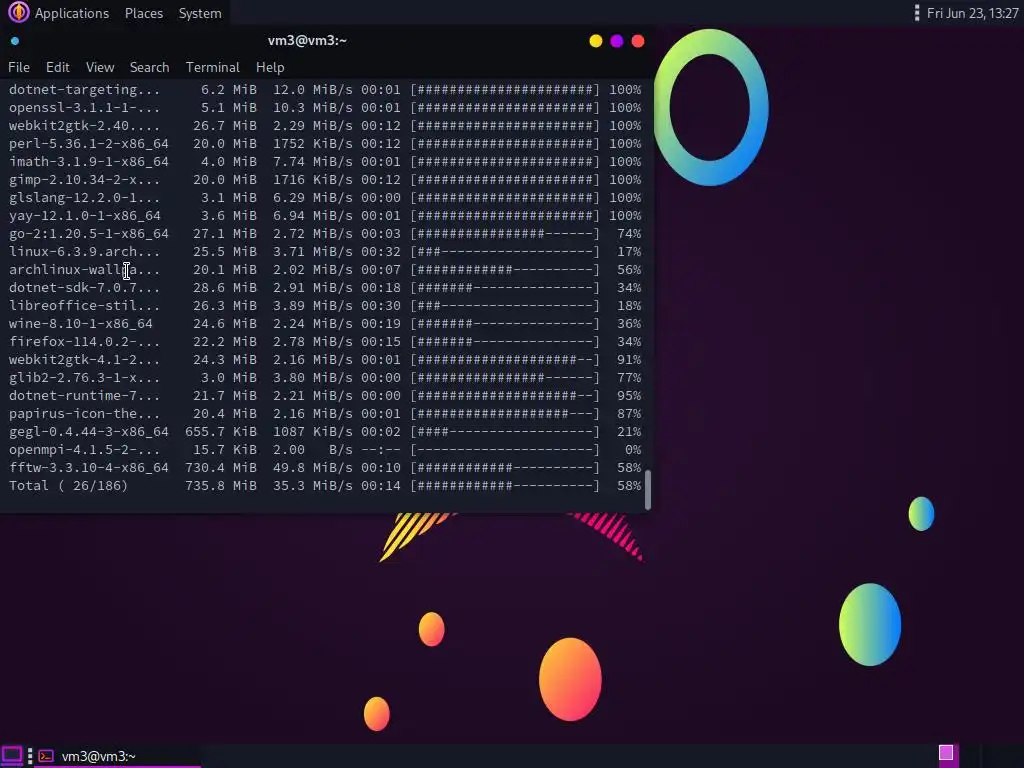Click the text 'gegl-0.4.44-3-x86_64'

coord(88,432)
